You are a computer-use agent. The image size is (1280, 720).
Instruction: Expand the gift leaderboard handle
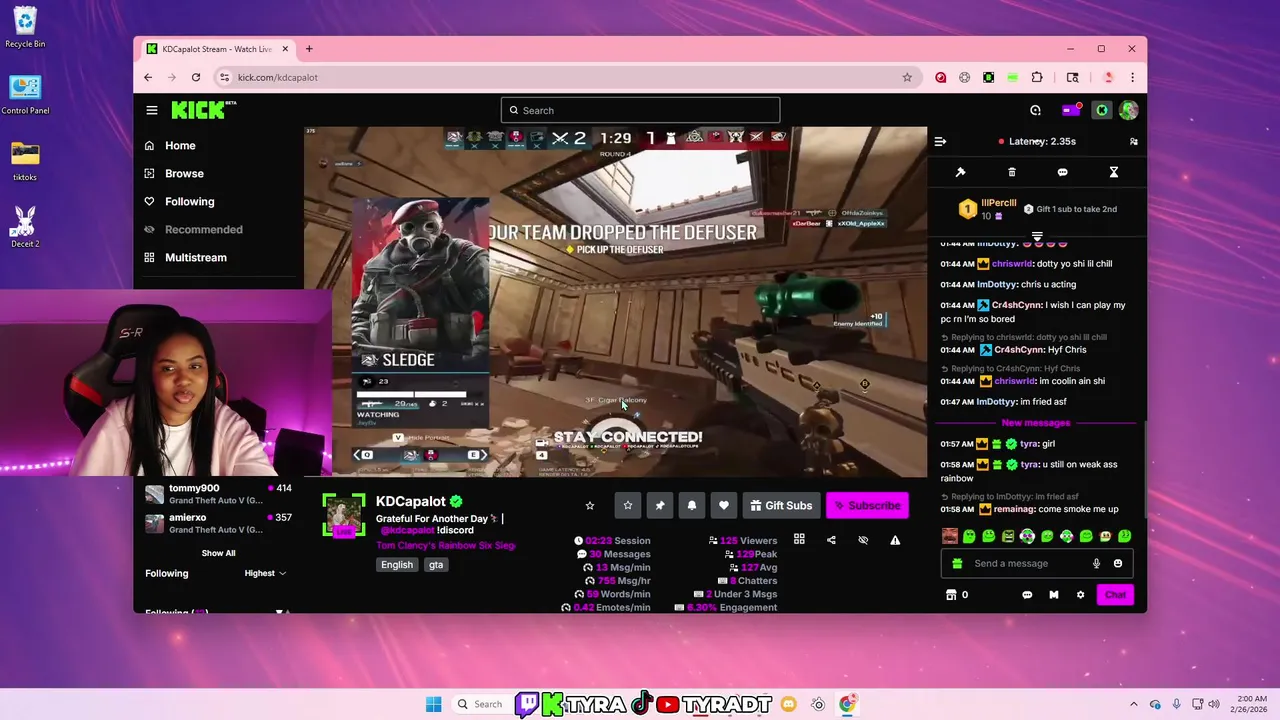pyautogui.click(x=1037, y=236)
